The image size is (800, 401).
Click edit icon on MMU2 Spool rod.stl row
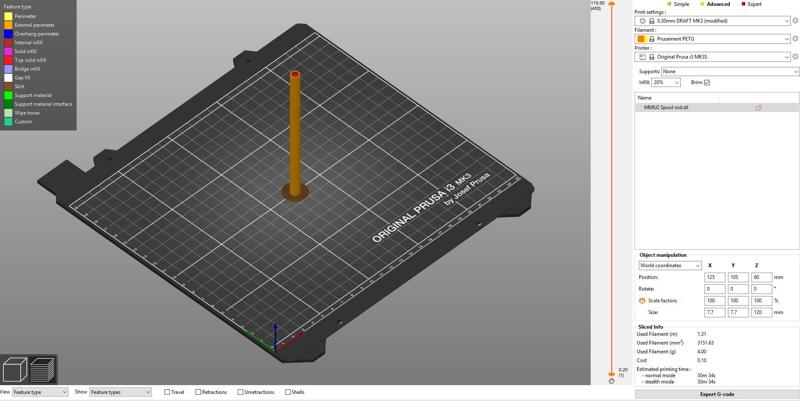pos(758,108)
